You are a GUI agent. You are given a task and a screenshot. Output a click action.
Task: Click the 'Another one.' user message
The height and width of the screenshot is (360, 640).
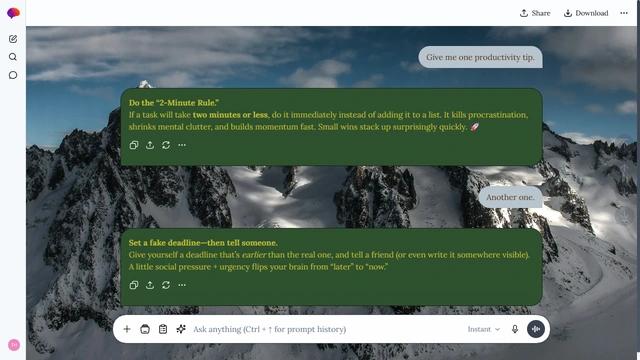[x=510, y=197]
